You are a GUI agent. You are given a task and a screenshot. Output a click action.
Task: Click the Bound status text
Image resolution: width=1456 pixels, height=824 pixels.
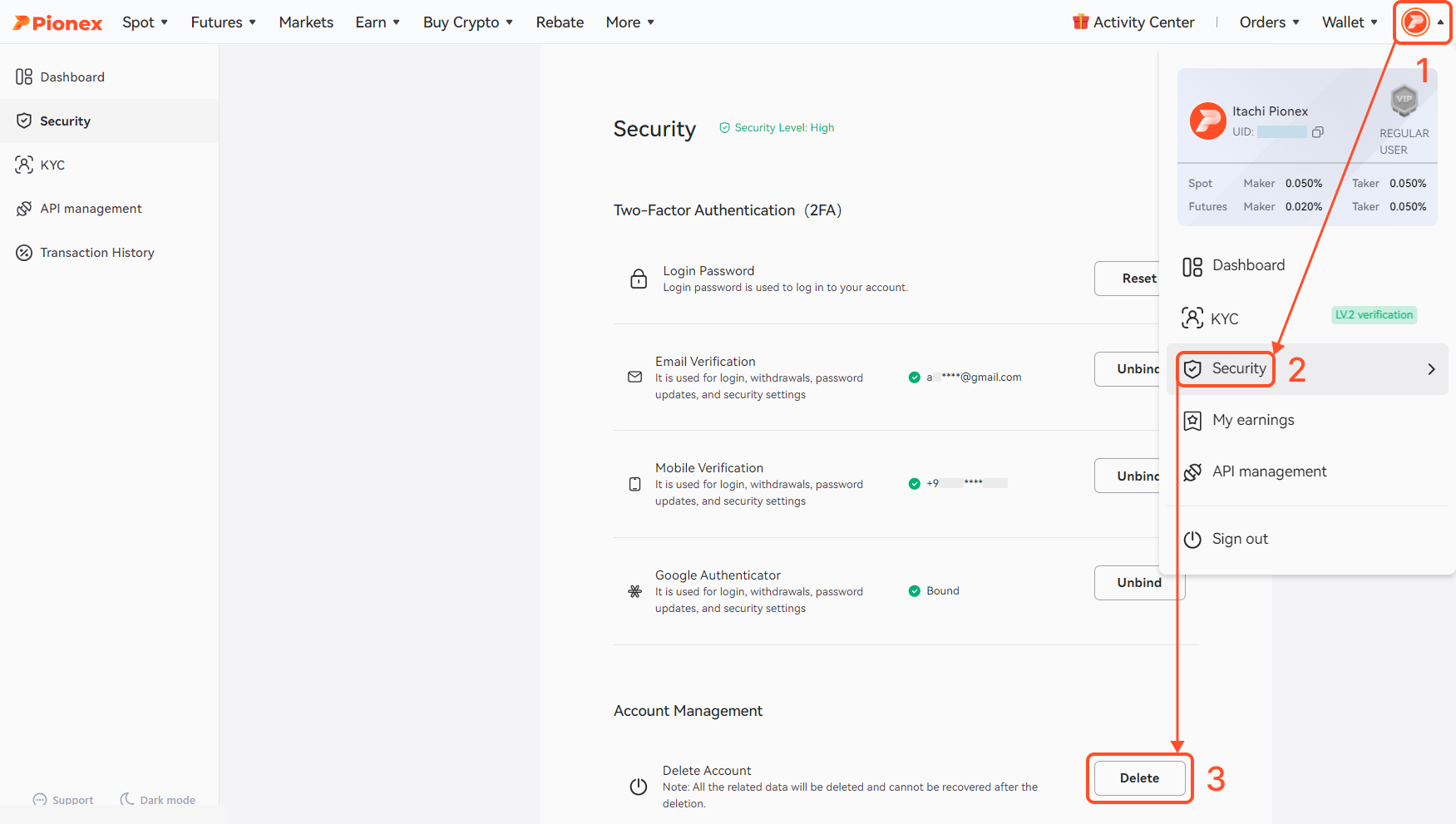click(943, 591)
